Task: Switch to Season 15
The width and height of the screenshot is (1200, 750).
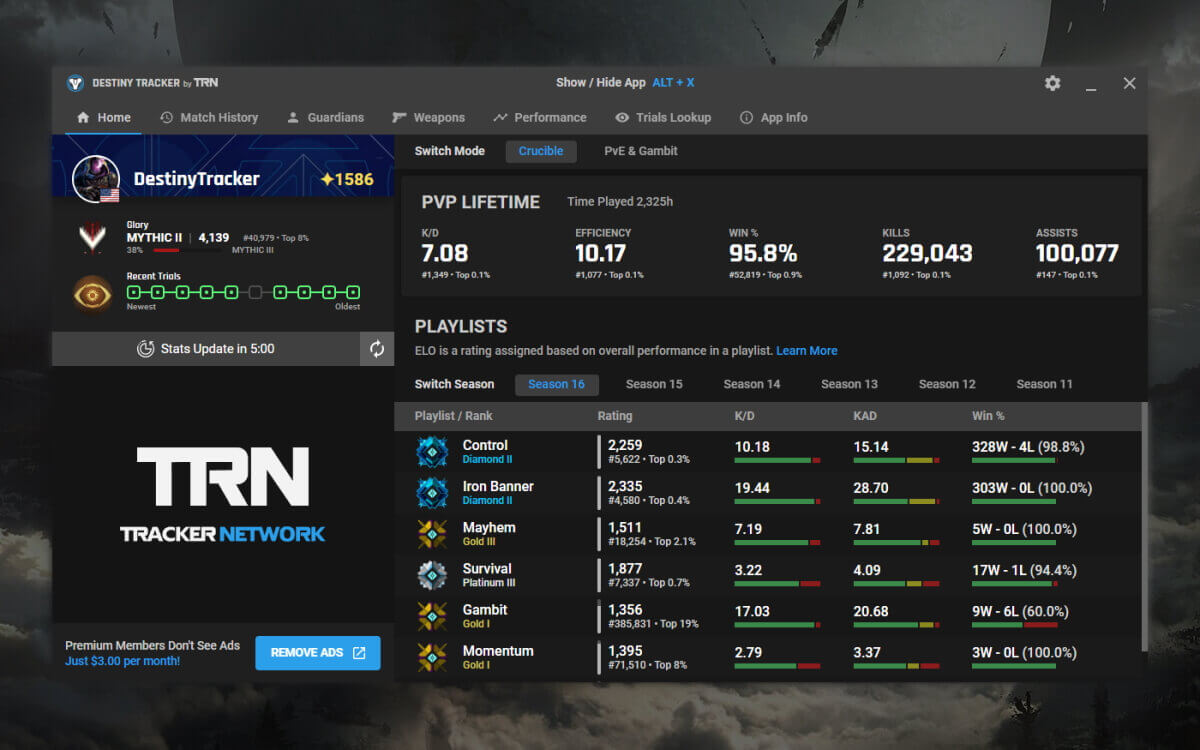Action: (x=654, y=384)
